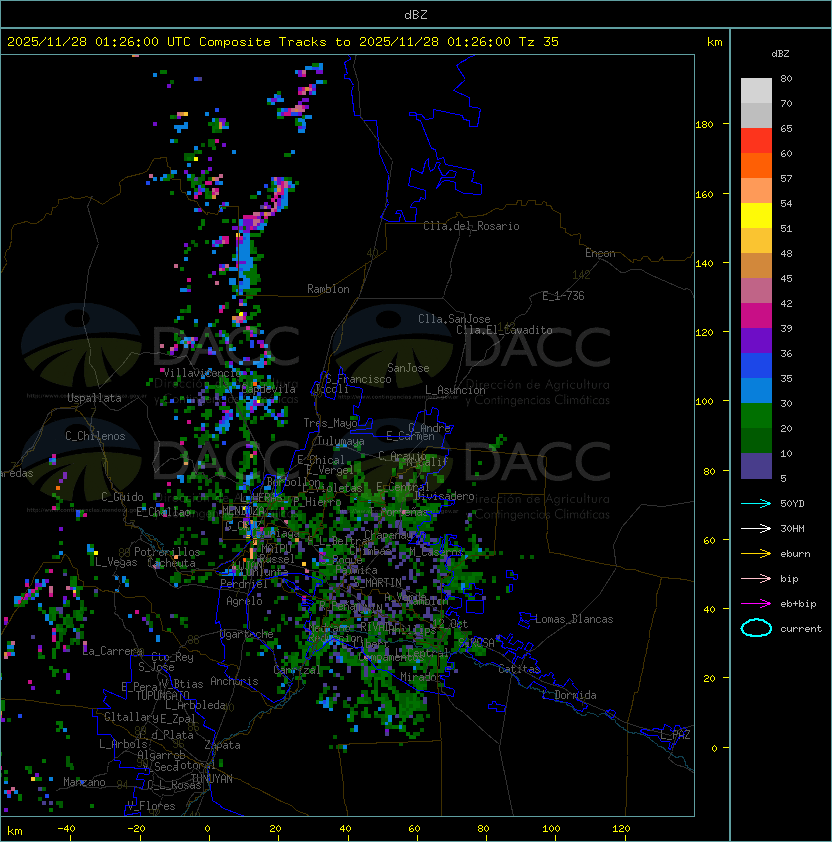The height and width of the screenshot is (842, 832).
Task: Click the 'Cto_Rey' map label
Action: [172, 657]
